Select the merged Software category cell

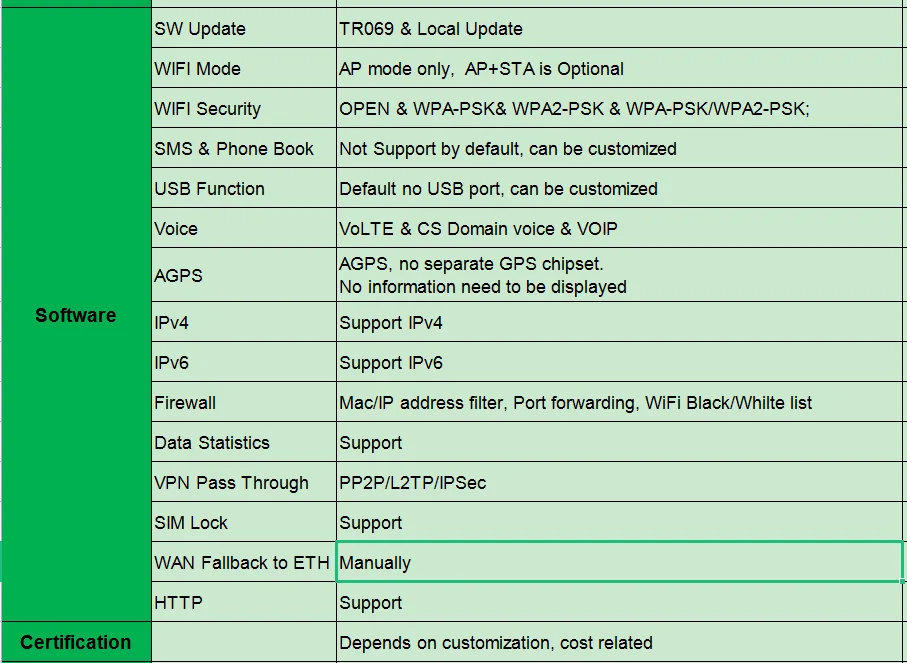[76, 315]
